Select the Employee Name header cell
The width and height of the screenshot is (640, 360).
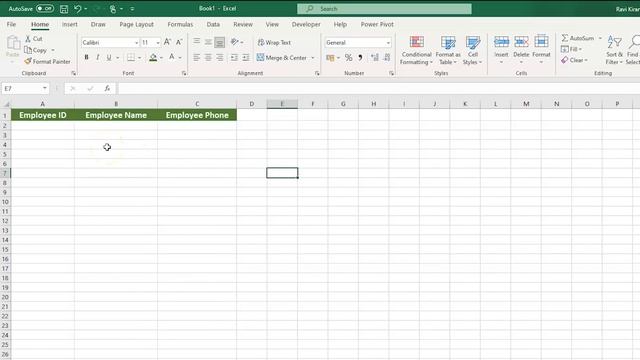click(116, 115)
